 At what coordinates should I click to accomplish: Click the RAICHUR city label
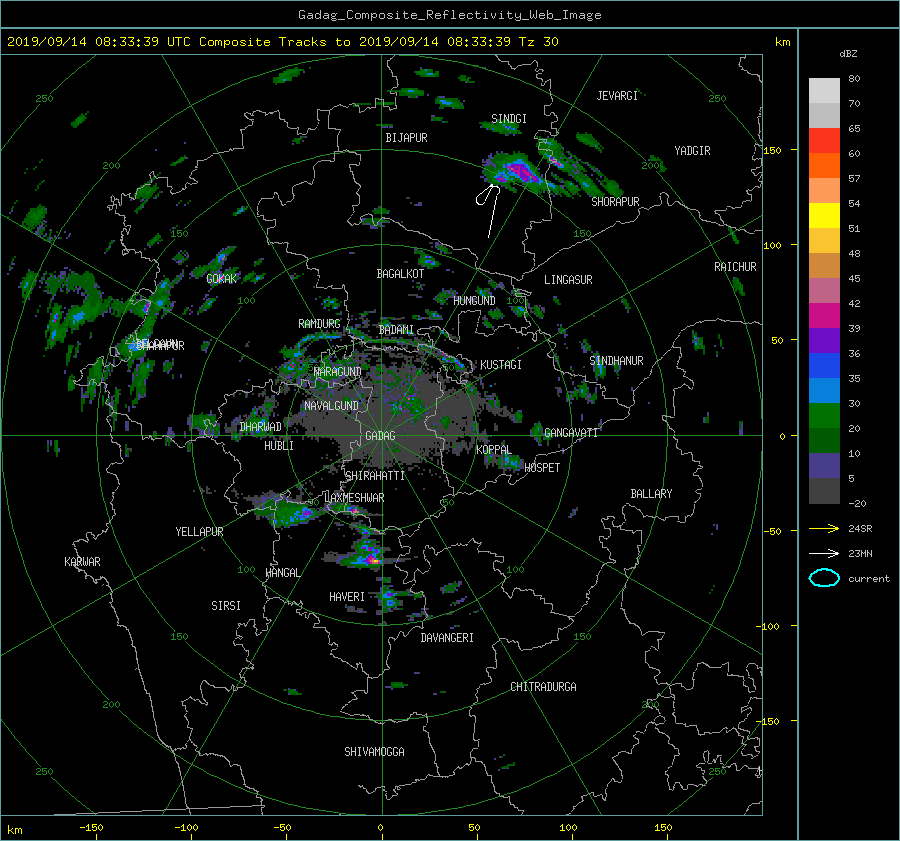coord(735,267)
